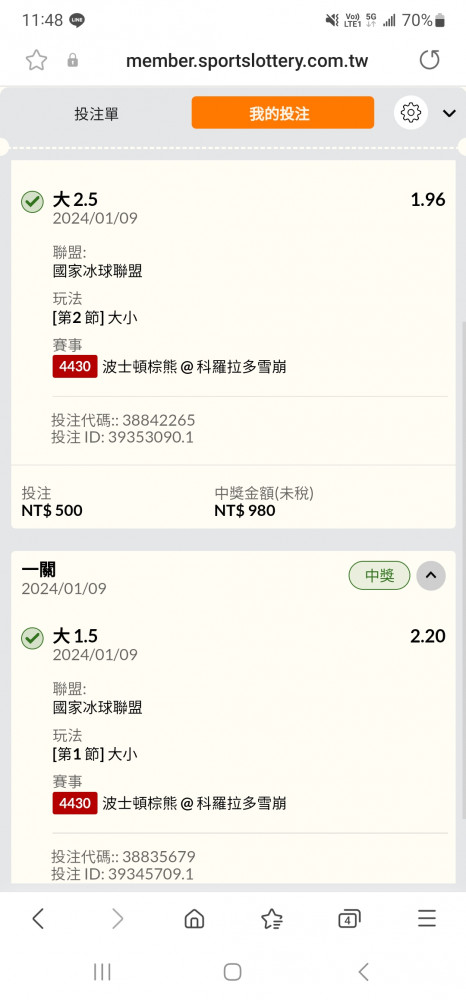Open the browser tabs counter showing 4
The width and height of the screenshot is (466, 1000).
tap(349, 919)
